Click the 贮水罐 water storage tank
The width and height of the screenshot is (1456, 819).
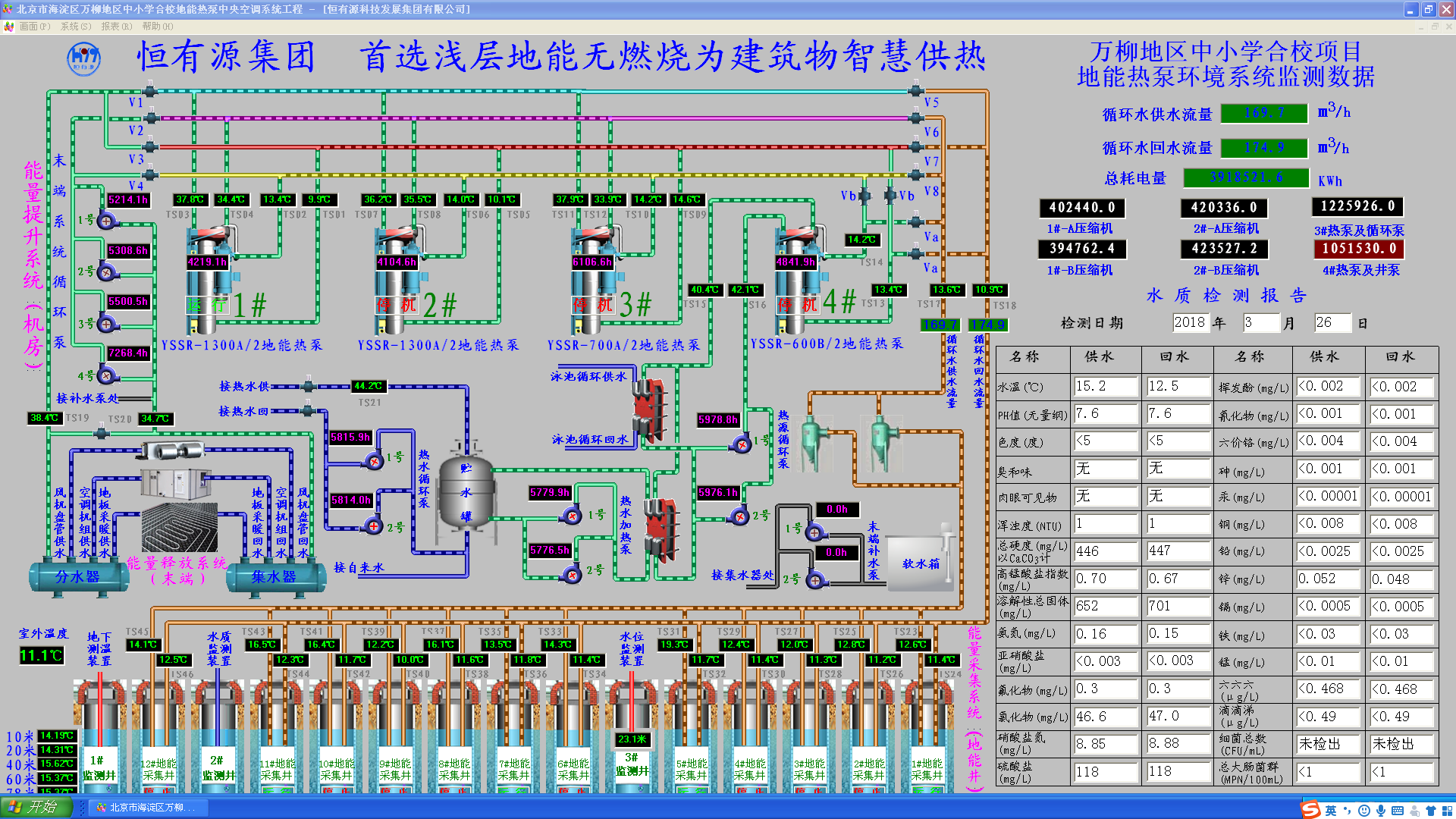click(466, 493)
